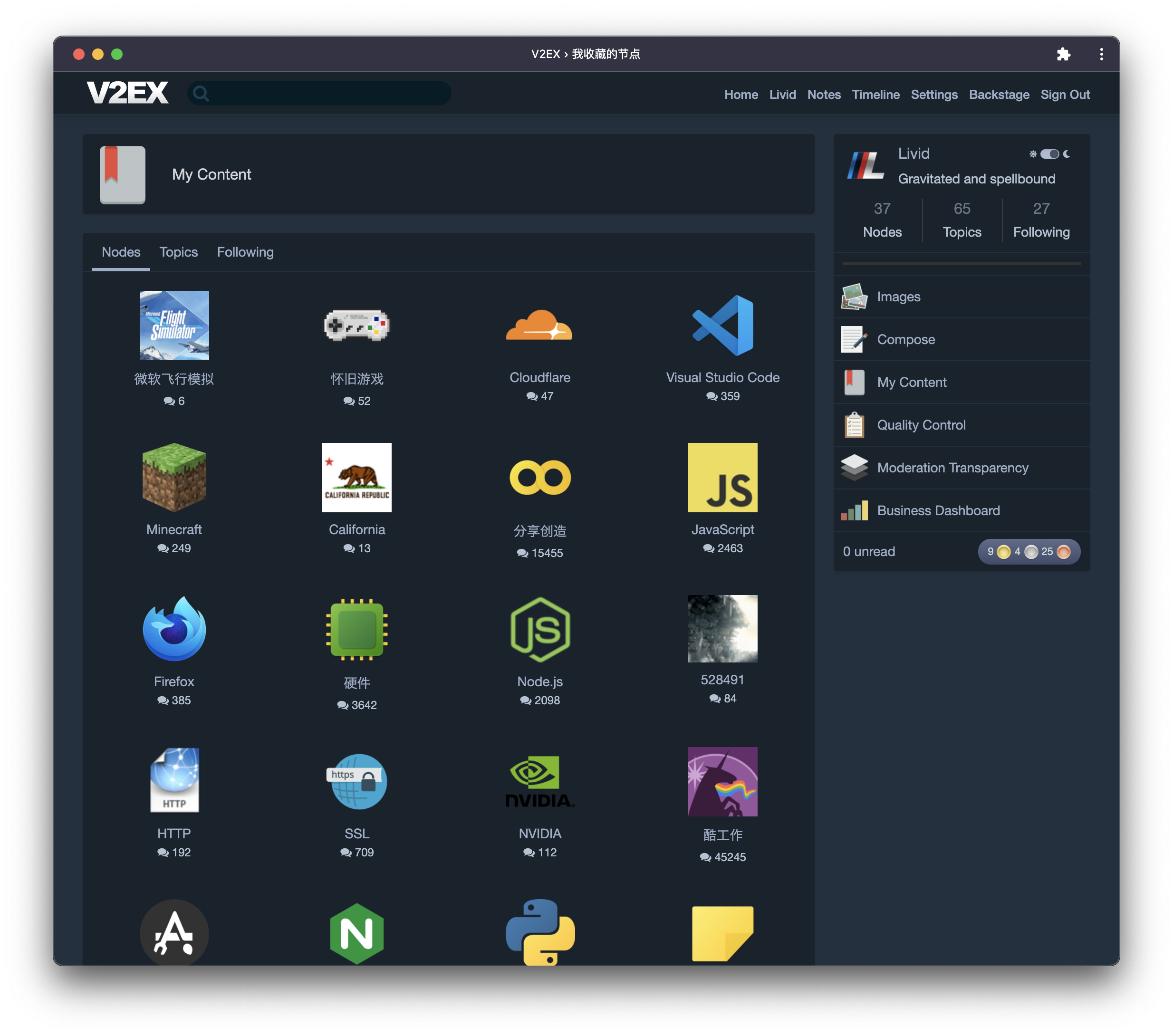1173x1036 pixels.
Task: Click the 27 Following stat
Action: [x=1041, y=221]
